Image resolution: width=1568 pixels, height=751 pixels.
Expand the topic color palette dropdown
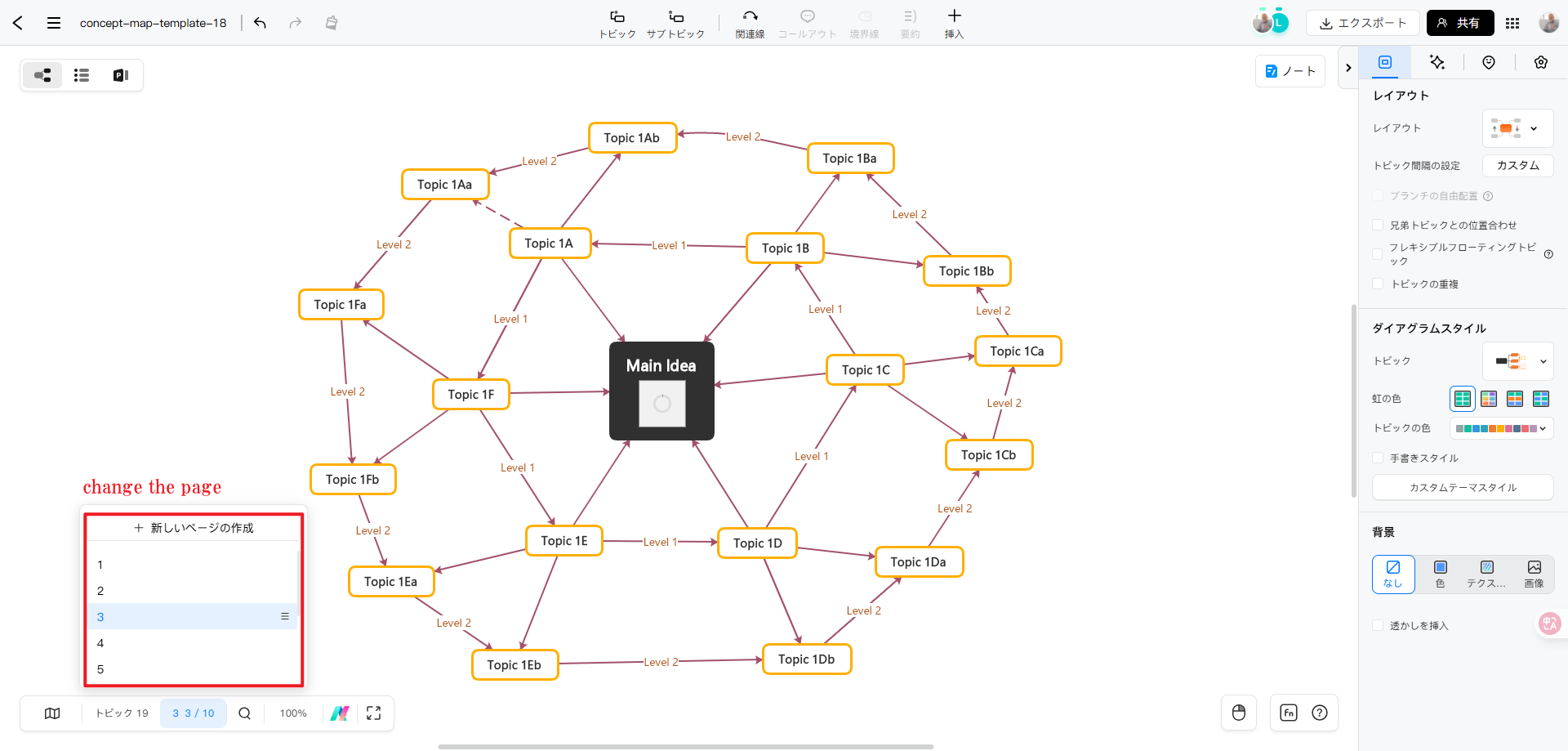[1501, 428]
